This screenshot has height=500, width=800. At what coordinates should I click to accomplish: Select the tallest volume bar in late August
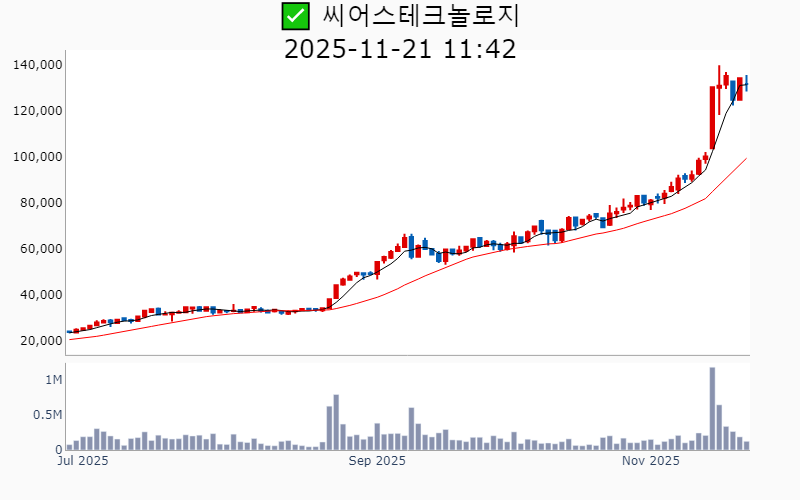[336, 423]
